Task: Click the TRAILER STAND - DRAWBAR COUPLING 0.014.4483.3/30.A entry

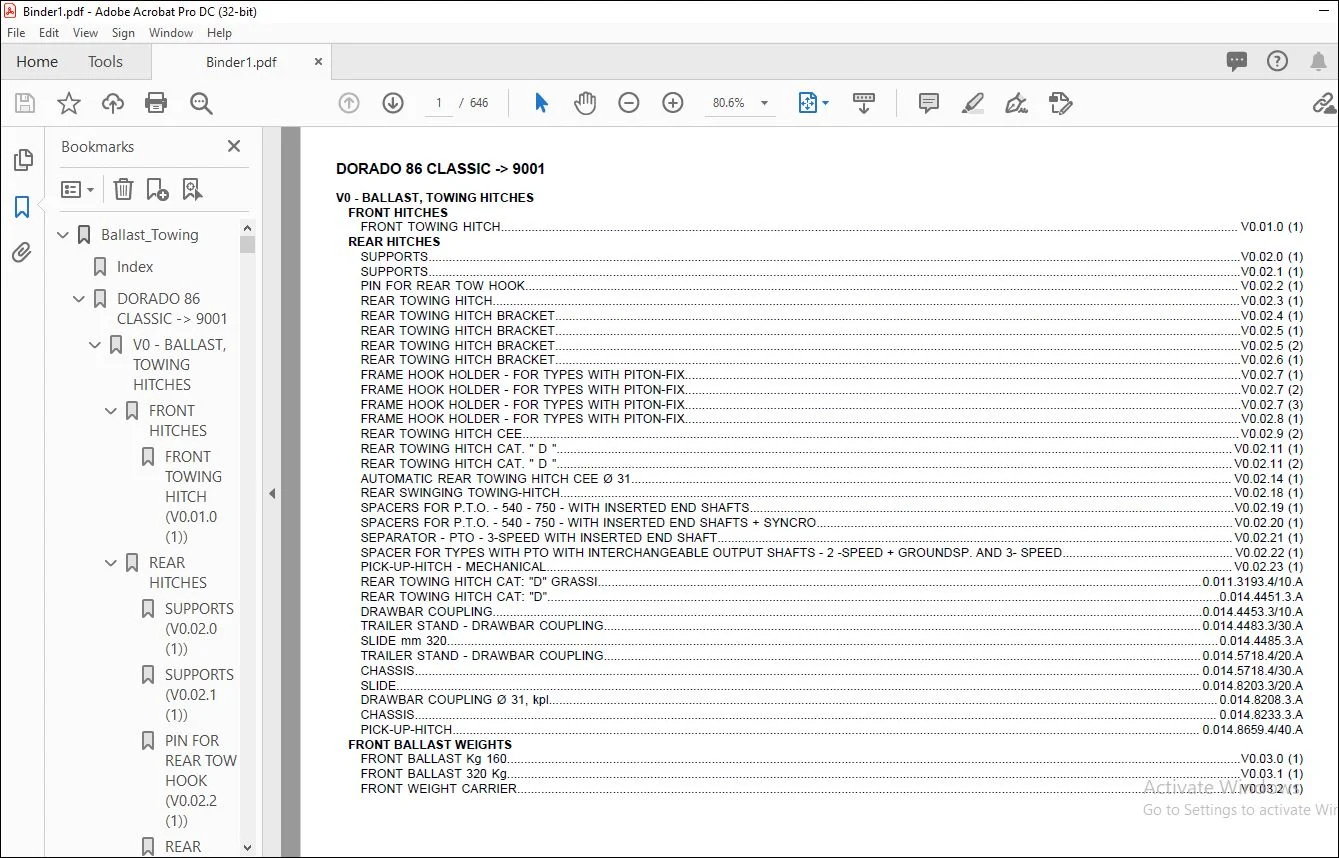Action: tap(831, 626)
